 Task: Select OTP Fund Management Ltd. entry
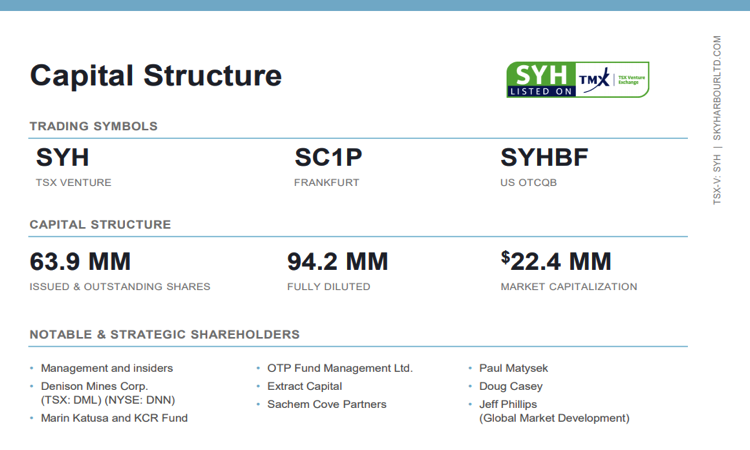coord(340,368)
